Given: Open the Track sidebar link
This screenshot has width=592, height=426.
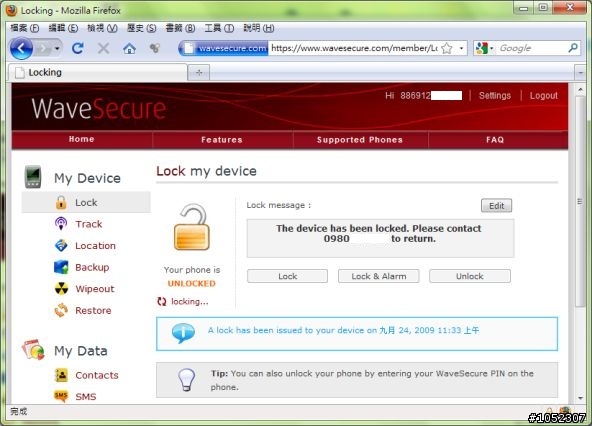Looking at the screenshot, I should (x=89, y=224).
